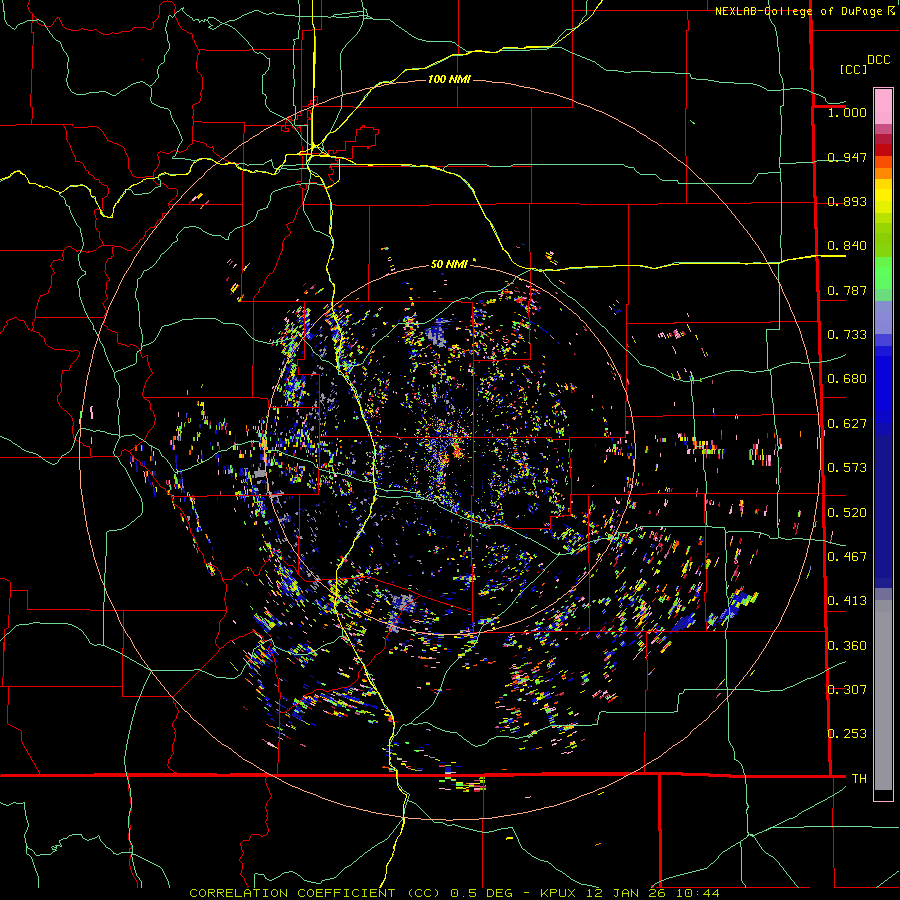Pick the gray segment of the color bar
This screenshot has width=900, height=900.
[x=883, y=695]
